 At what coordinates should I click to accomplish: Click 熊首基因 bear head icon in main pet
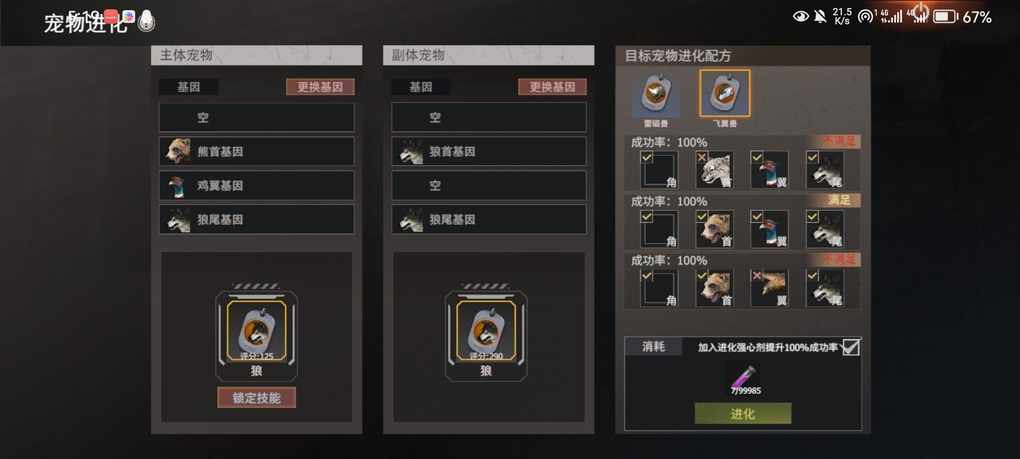pos(178,151)
